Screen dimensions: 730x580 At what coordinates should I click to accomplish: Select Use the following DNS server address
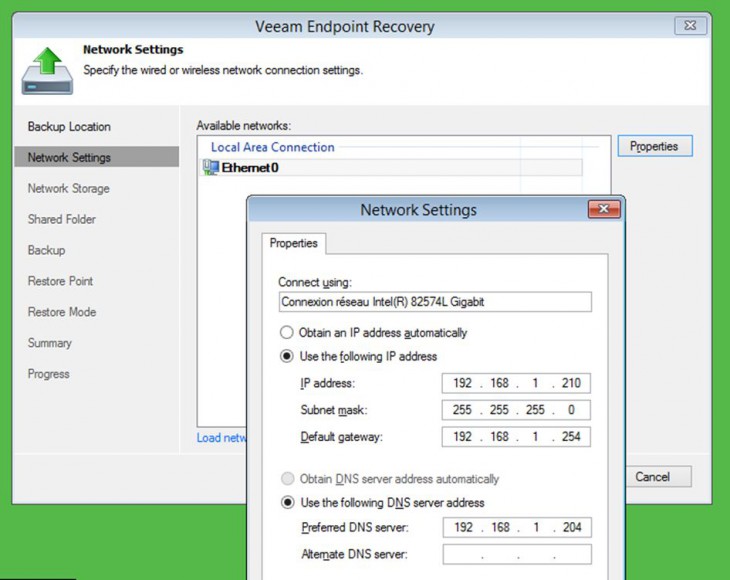288,503
